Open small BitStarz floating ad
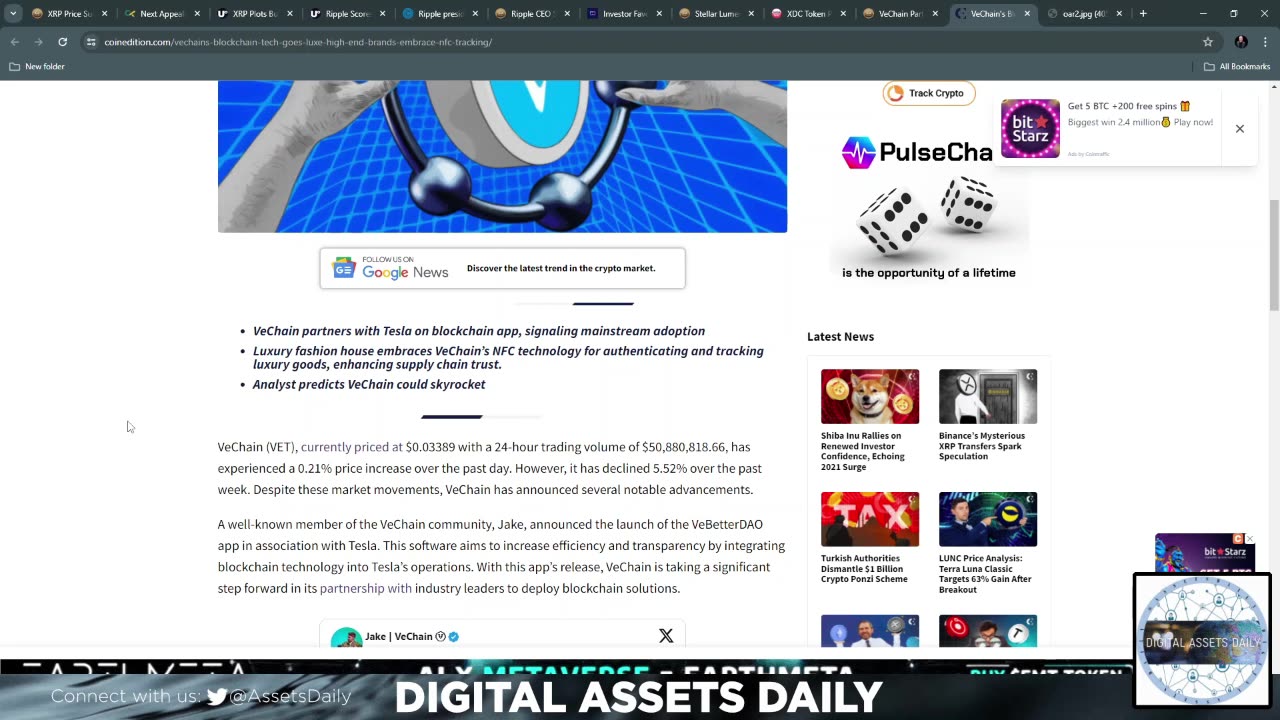 pos(1204,552)
